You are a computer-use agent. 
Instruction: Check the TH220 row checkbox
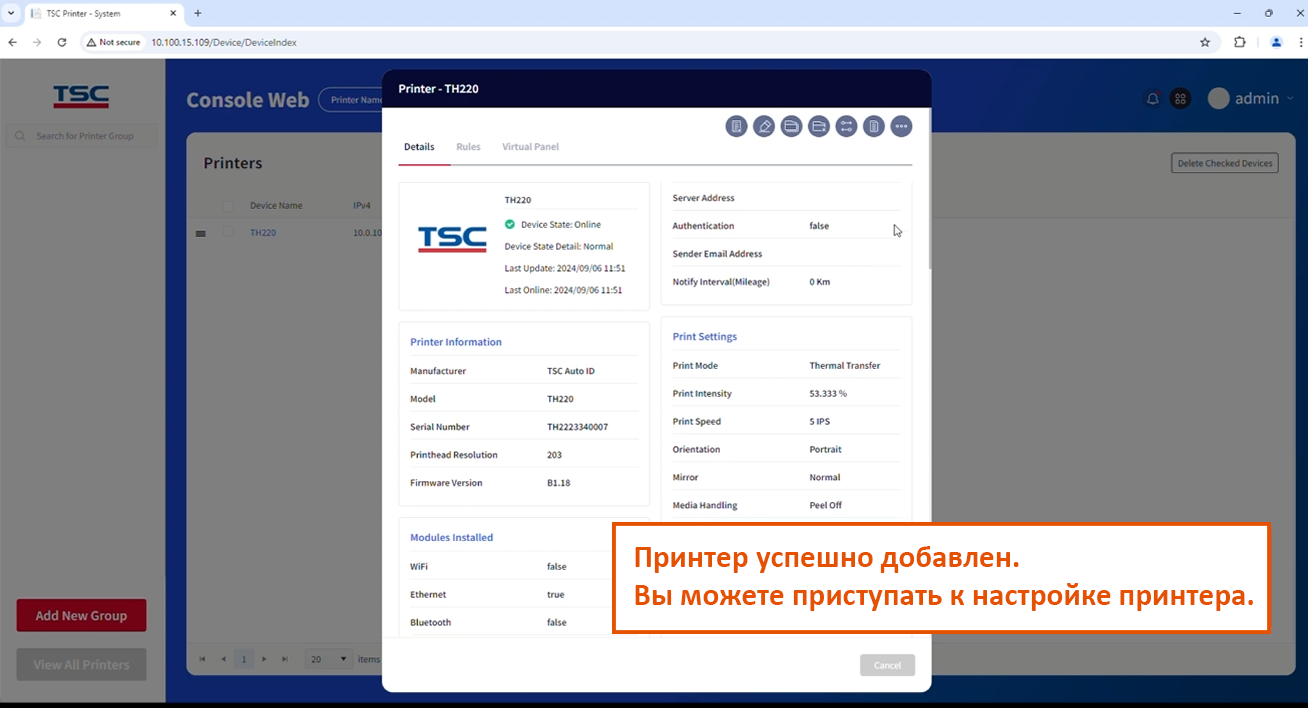[x=228, y=232]
